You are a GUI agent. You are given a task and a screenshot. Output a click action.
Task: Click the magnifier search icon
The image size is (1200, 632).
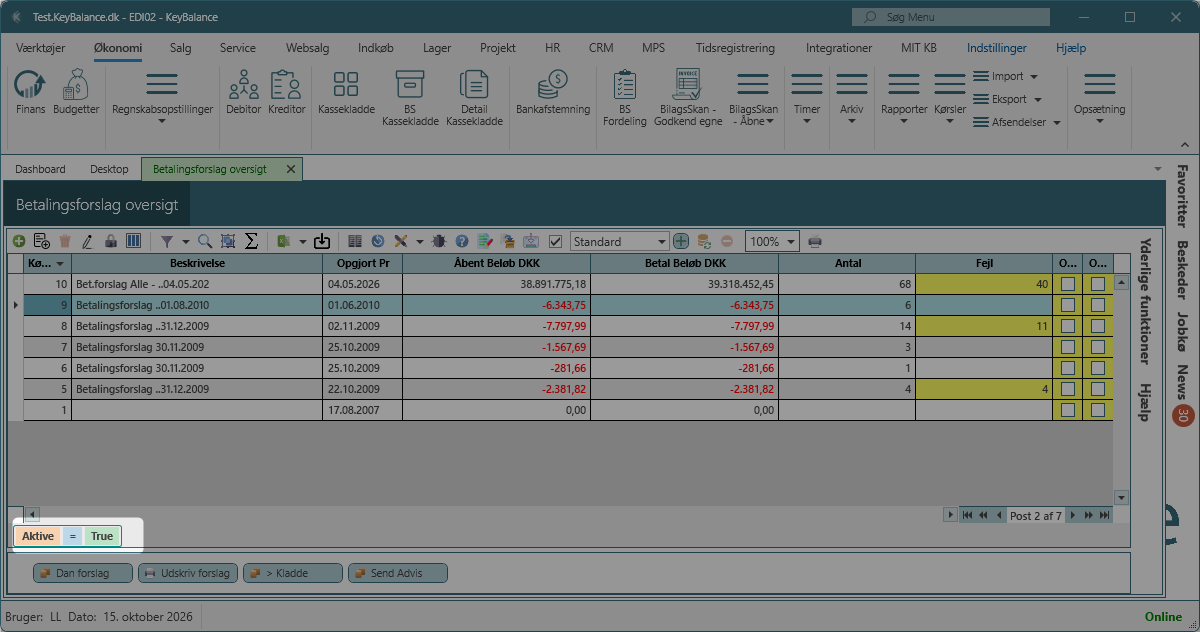205,241
